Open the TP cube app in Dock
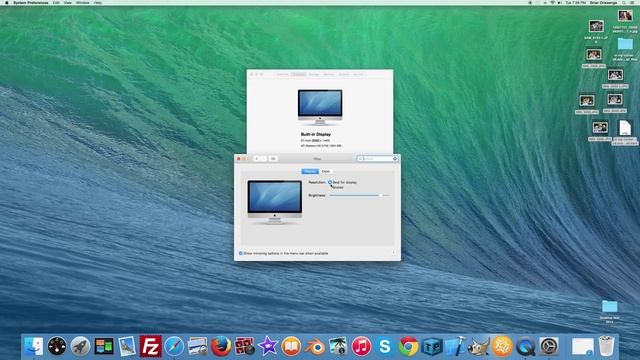Viewport: 640px width, 360px height. click(x=432, y=346)
